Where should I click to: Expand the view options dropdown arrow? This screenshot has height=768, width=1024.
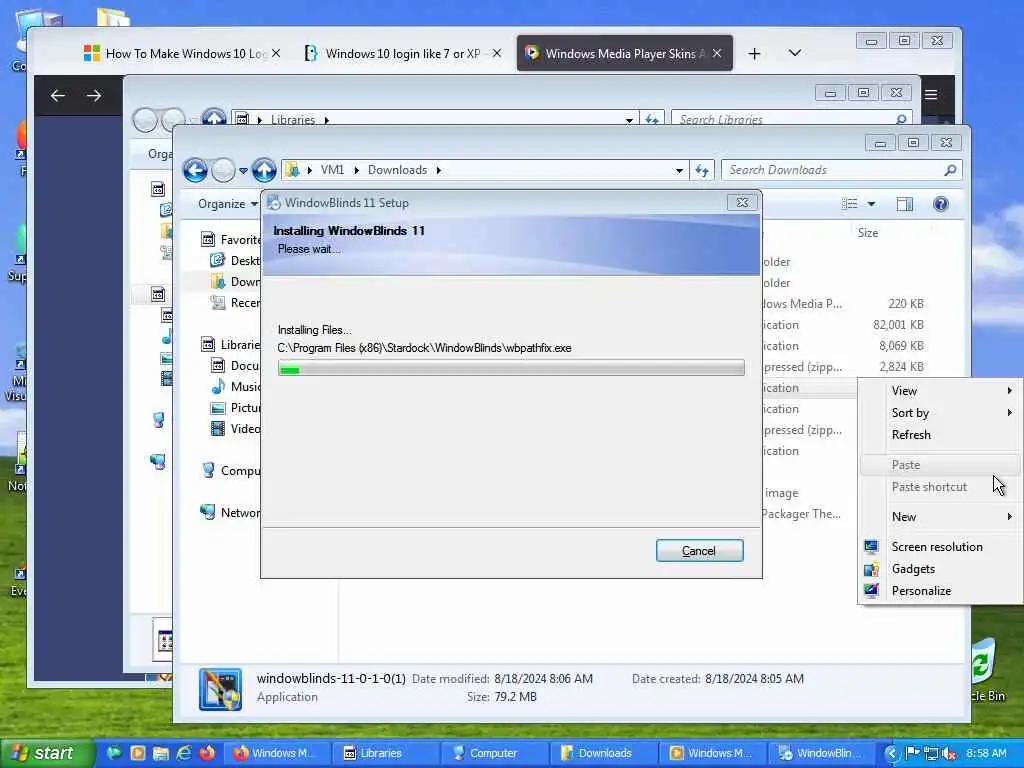click(x=871, y=204)
